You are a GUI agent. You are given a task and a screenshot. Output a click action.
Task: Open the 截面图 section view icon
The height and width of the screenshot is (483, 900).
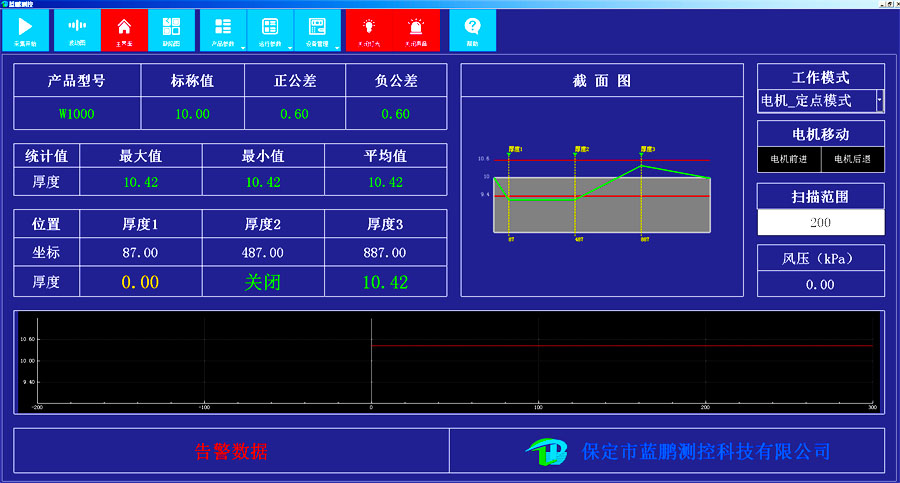[x=171, y=27]
